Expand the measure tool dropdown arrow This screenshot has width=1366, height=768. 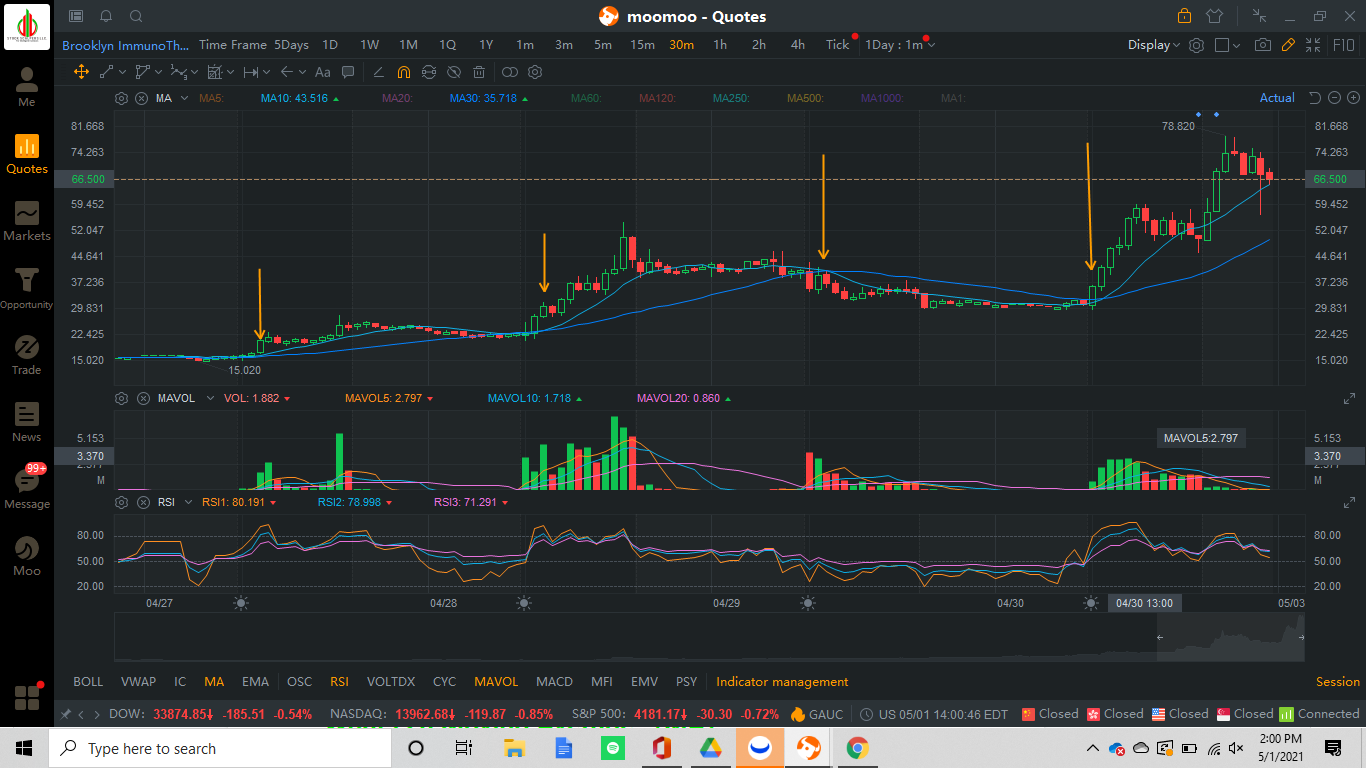pyautogui.click(x=264, y=72)
